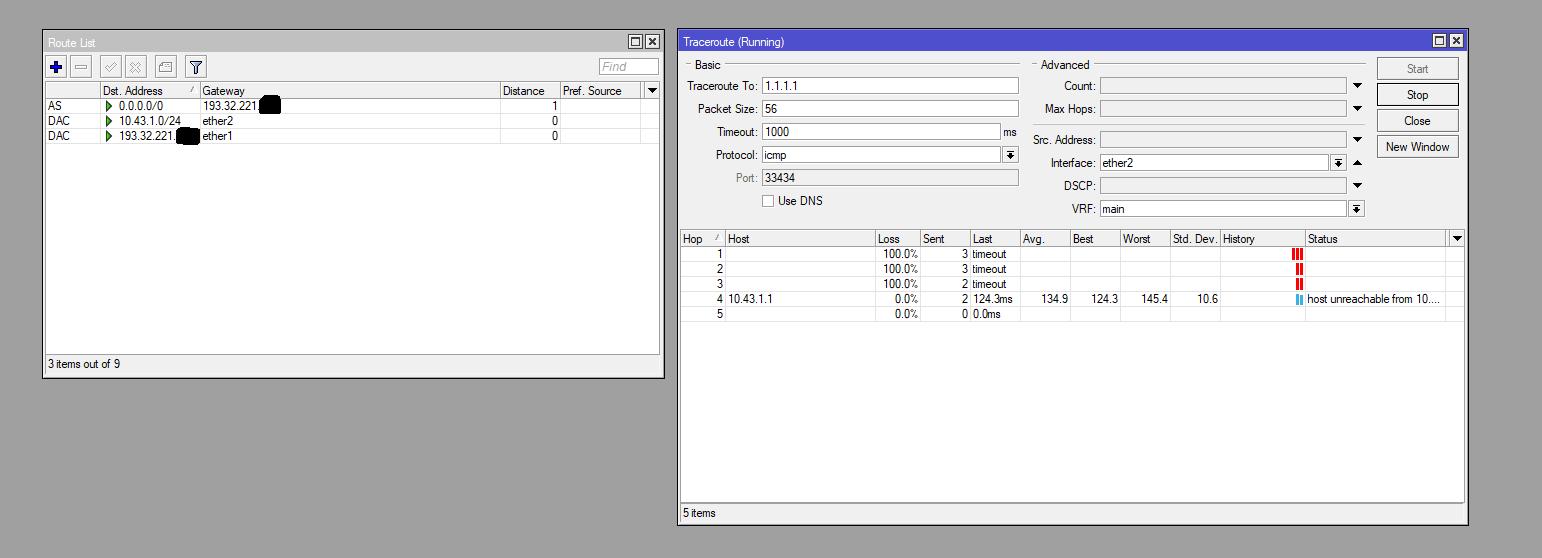Screen dimensions: 1542x558
Task: Click the Count input field
Action: pos(1223,86)
